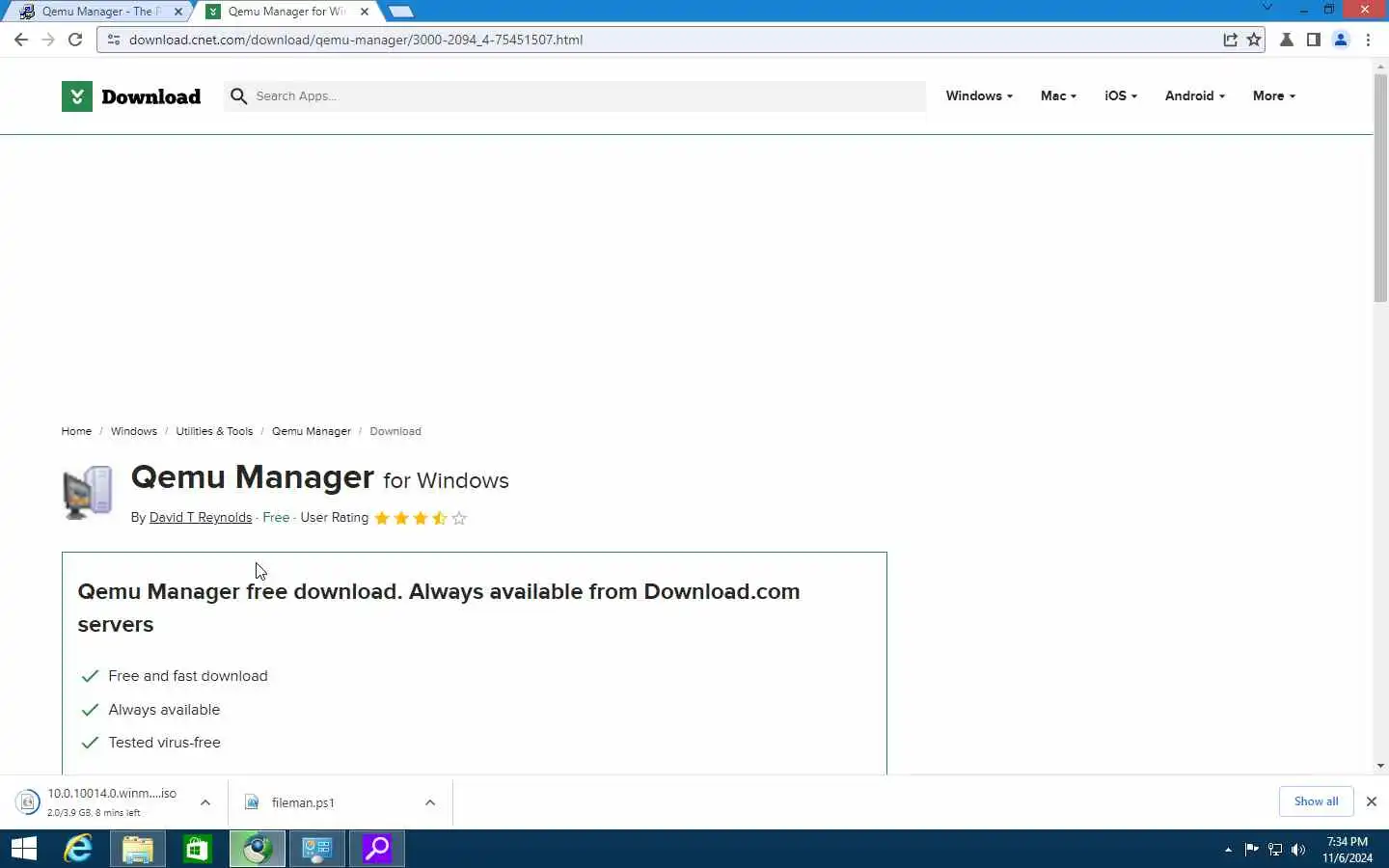The image size is (1389, 868).
Task: Click the ISO download file icon
Action: pyautogui.click(x=28, y=801)
